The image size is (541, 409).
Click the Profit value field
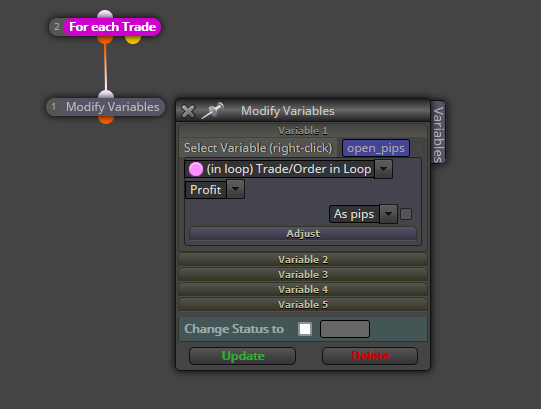tap(206, 190)
